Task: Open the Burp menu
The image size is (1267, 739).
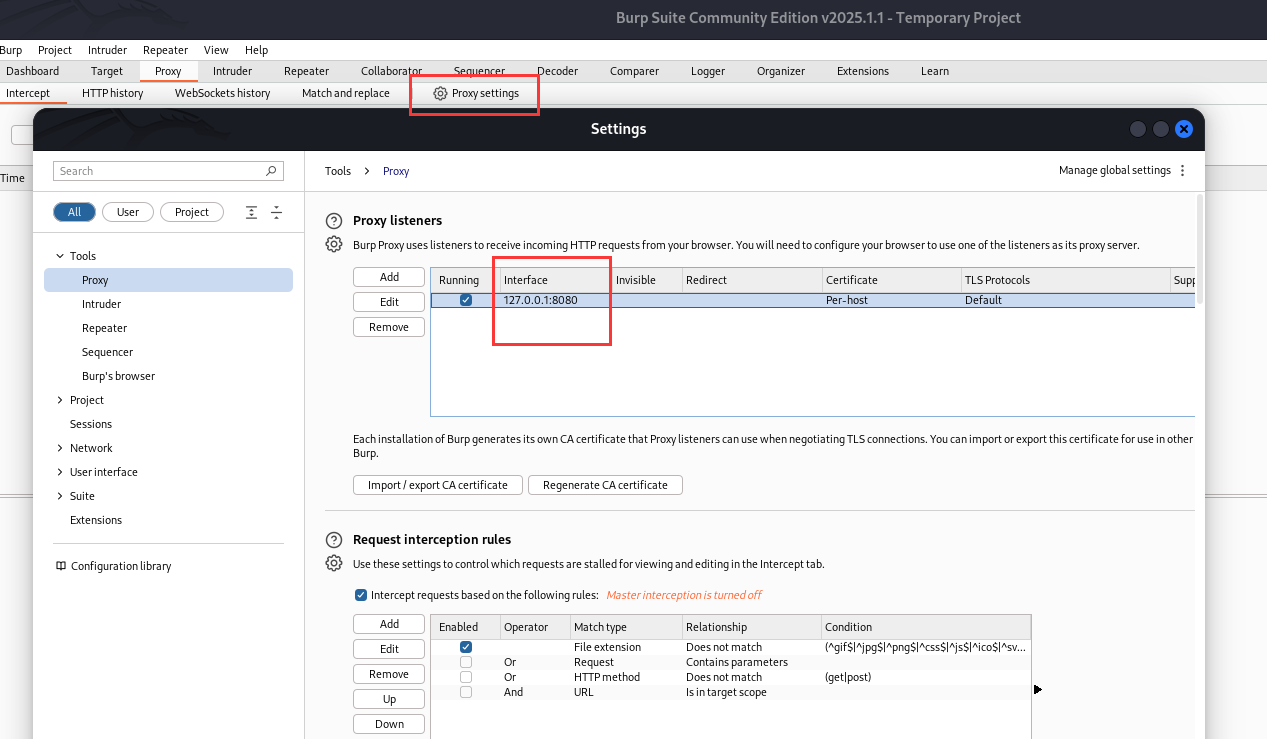Action: pos(11,50)
